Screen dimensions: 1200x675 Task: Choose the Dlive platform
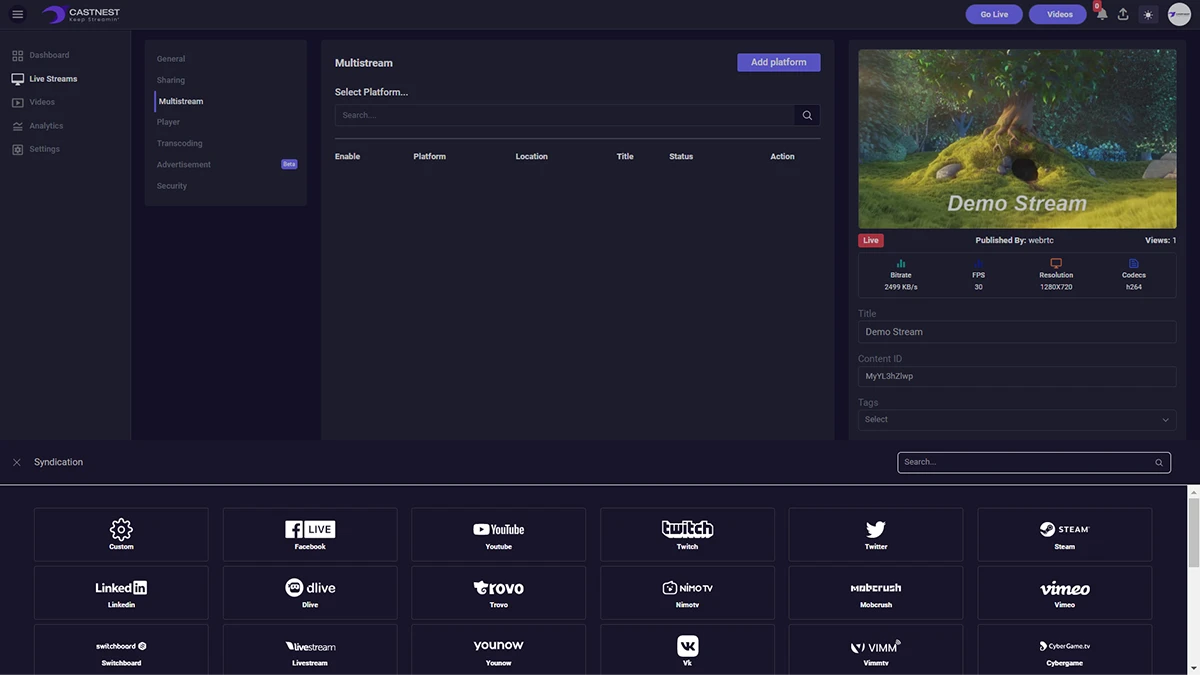(310, 593)
